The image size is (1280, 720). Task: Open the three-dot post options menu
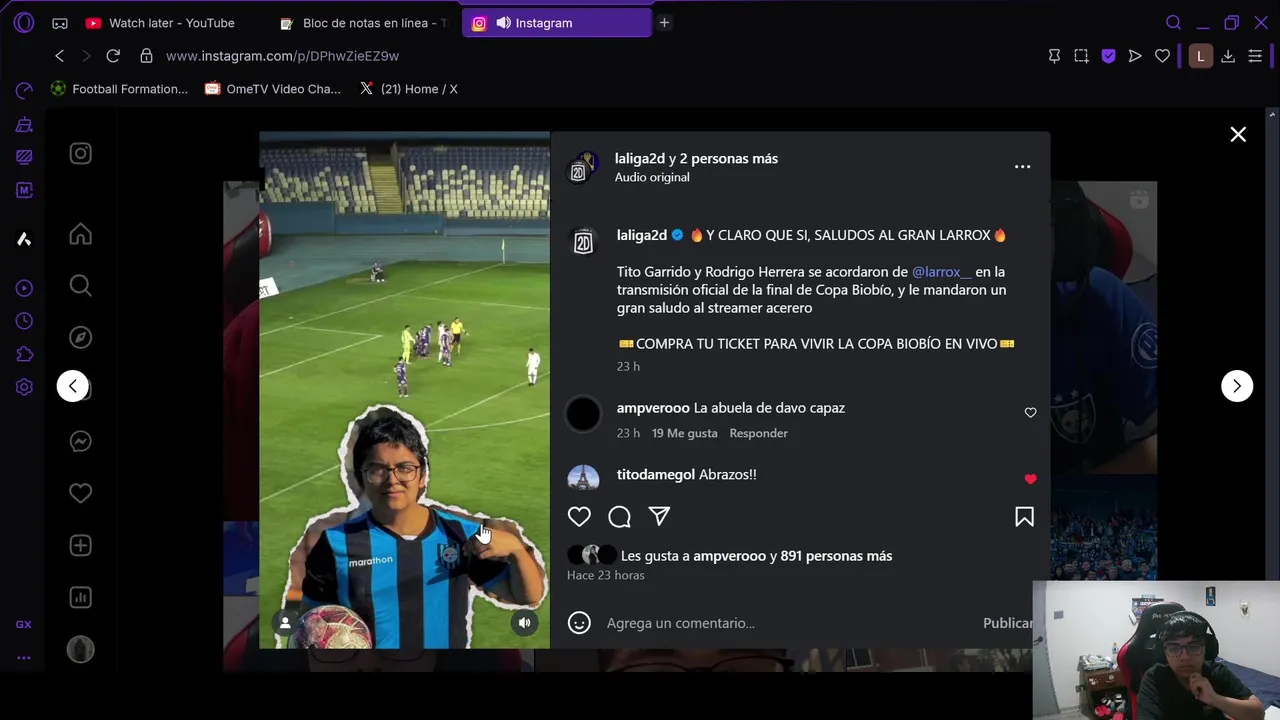tap(1022, 167)
